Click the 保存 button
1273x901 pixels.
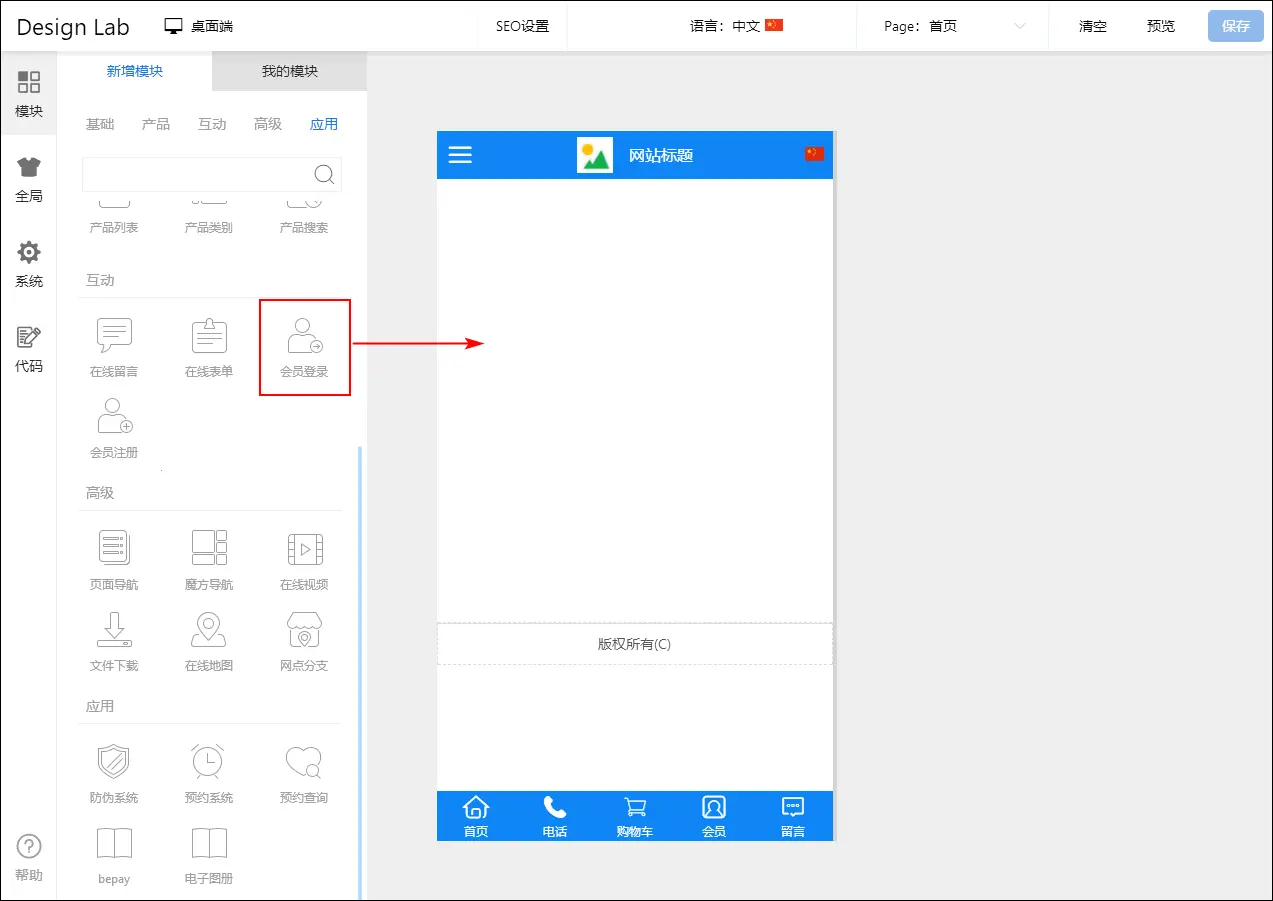point(1235,26)
